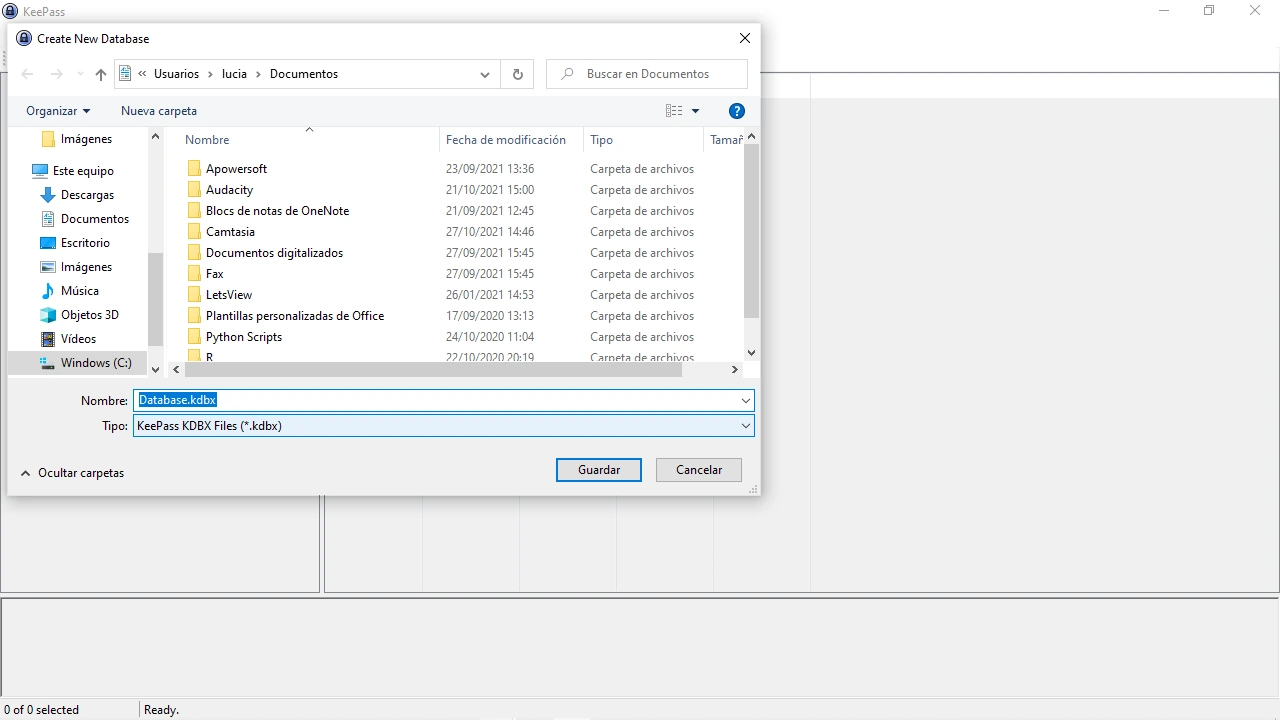Click Guardar to save database
Image resolution: width=1280 pixels, height=720 pixels.
pyautogui.click(x=599, y=470)
